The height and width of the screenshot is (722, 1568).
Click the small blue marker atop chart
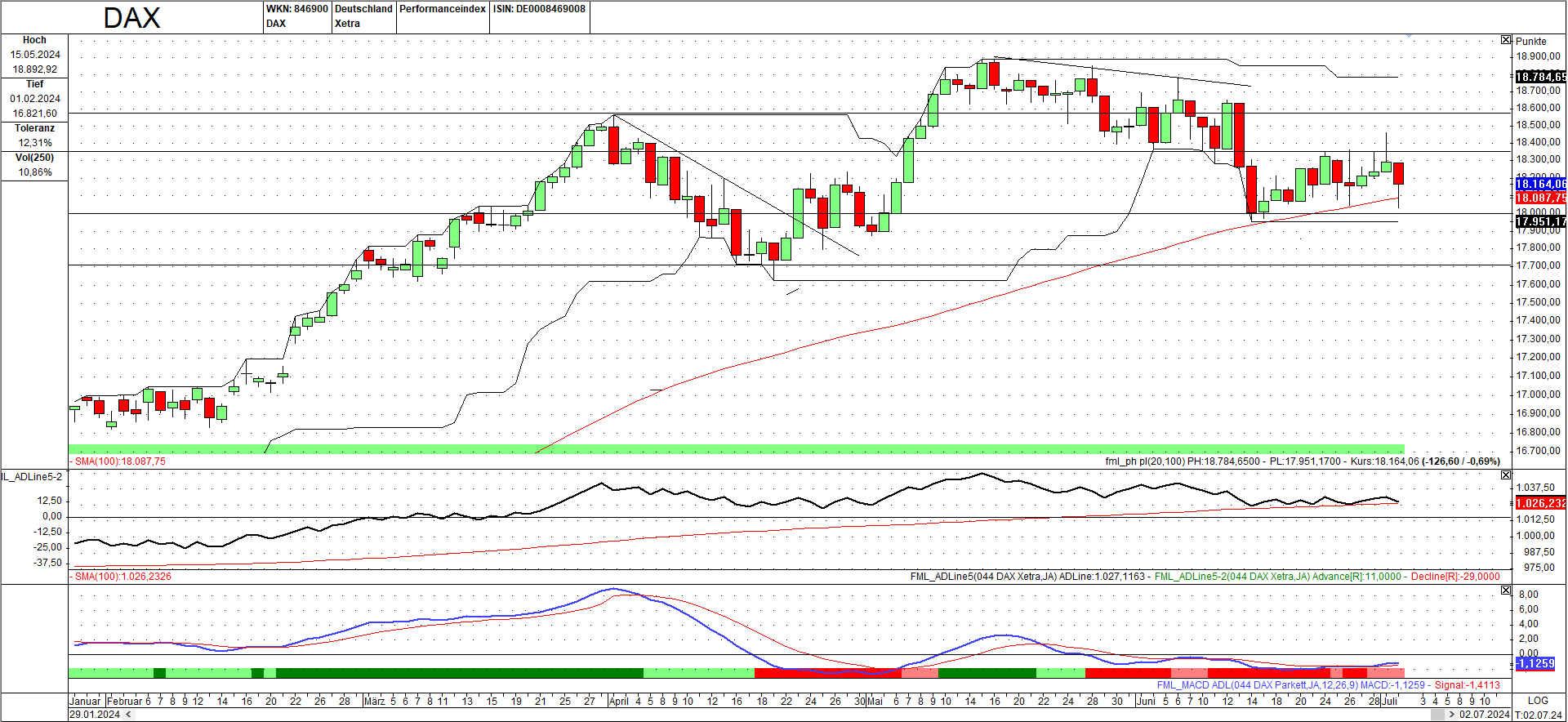[x=1409, y=35]
